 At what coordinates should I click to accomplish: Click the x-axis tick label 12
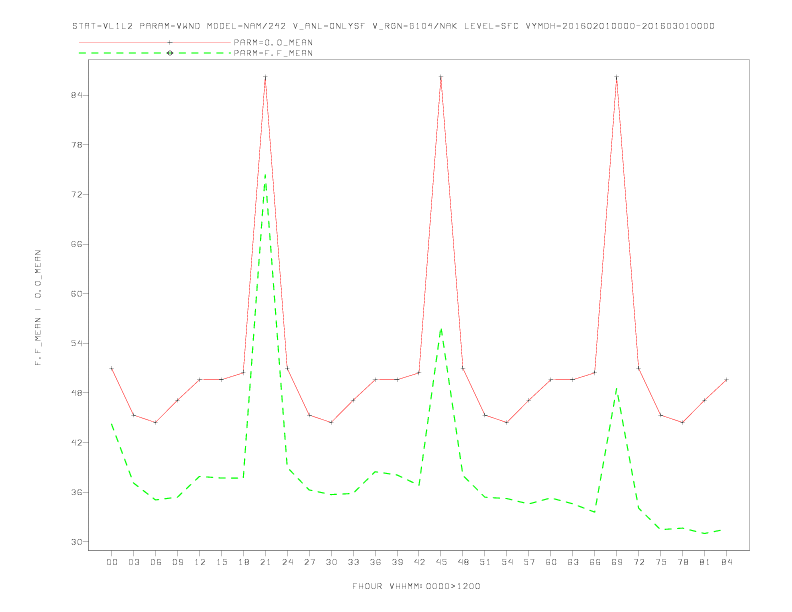[200, 562]
